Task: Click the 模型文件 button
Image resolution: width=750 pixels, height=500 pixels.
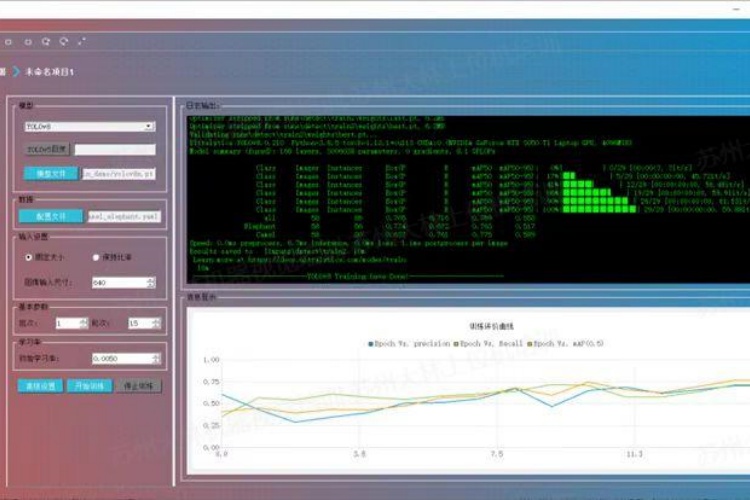Action: click(49, 173)
